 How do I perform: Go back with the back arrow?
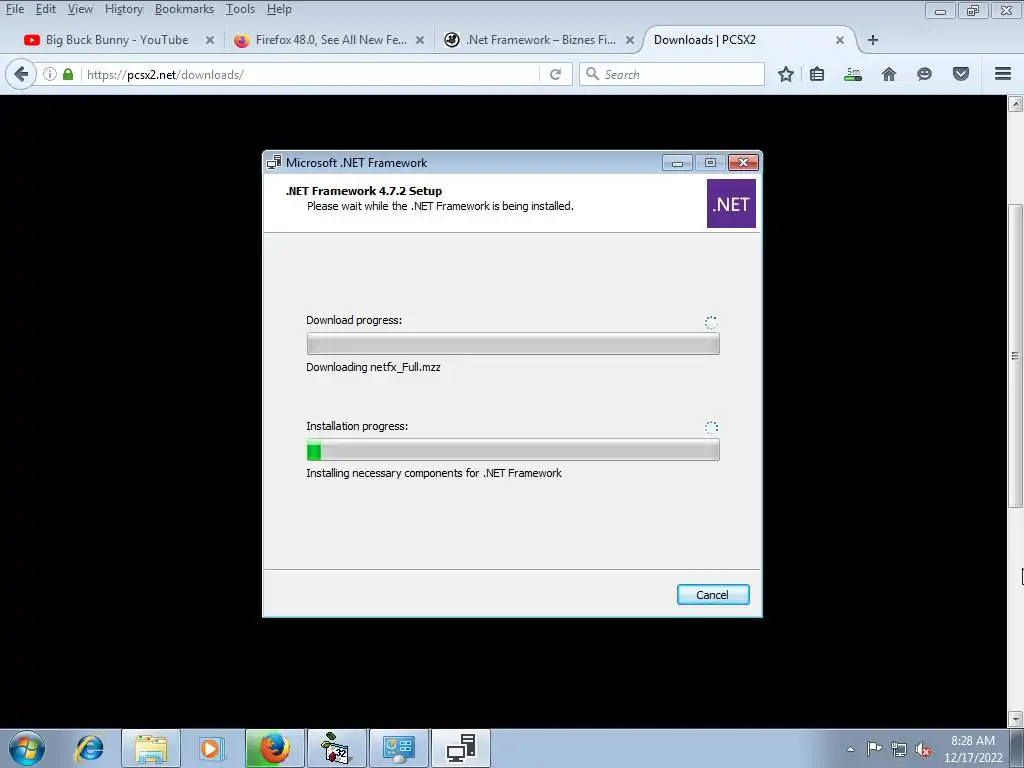click(20, 74)
